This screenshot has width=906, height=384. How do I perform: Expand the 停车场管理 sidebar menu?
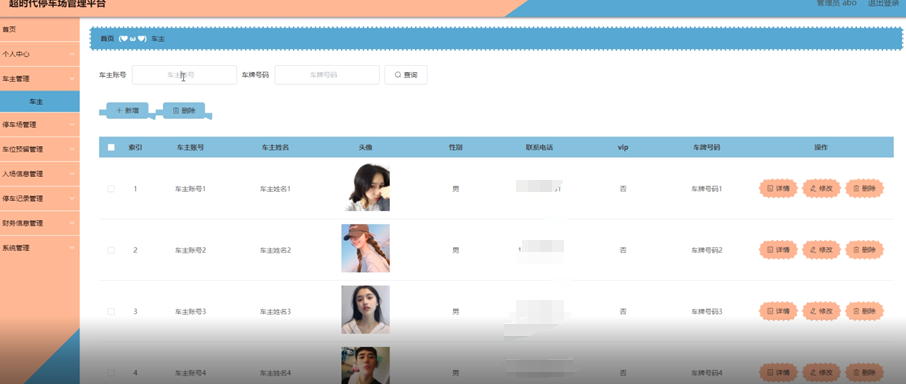coord(39,124)
